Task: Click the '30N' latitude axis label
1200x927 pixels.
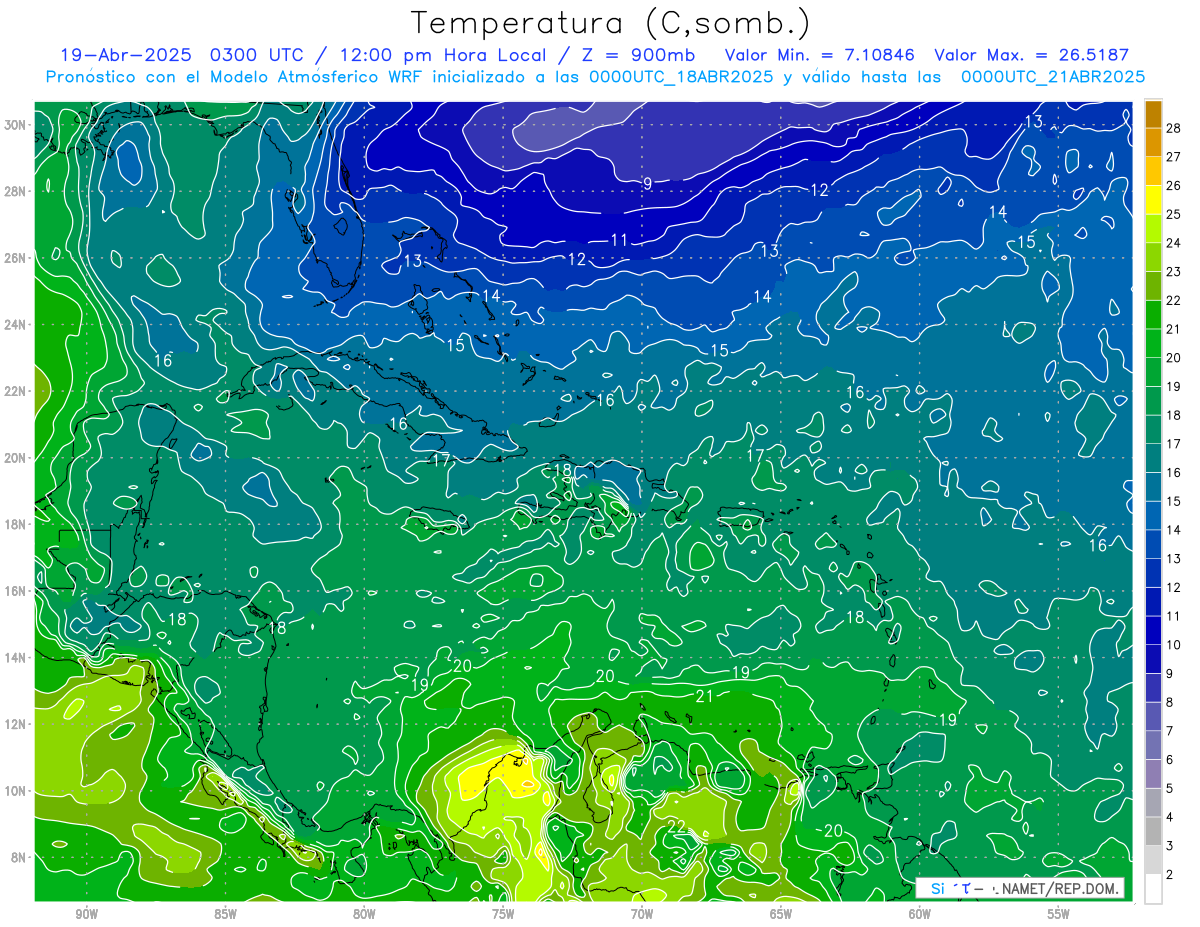Action: [16, 125]
